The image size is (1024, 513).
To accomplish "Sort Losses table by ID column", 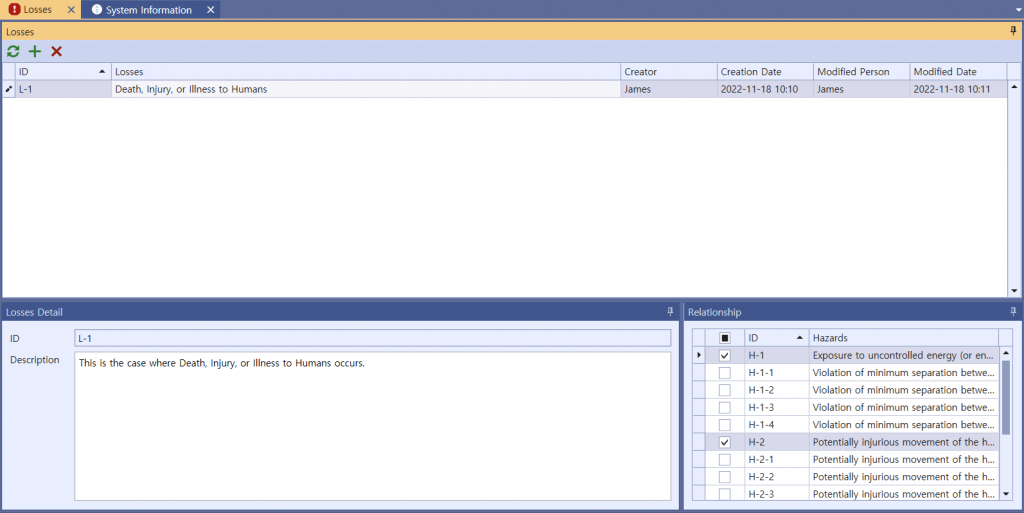I will point(63,72).
